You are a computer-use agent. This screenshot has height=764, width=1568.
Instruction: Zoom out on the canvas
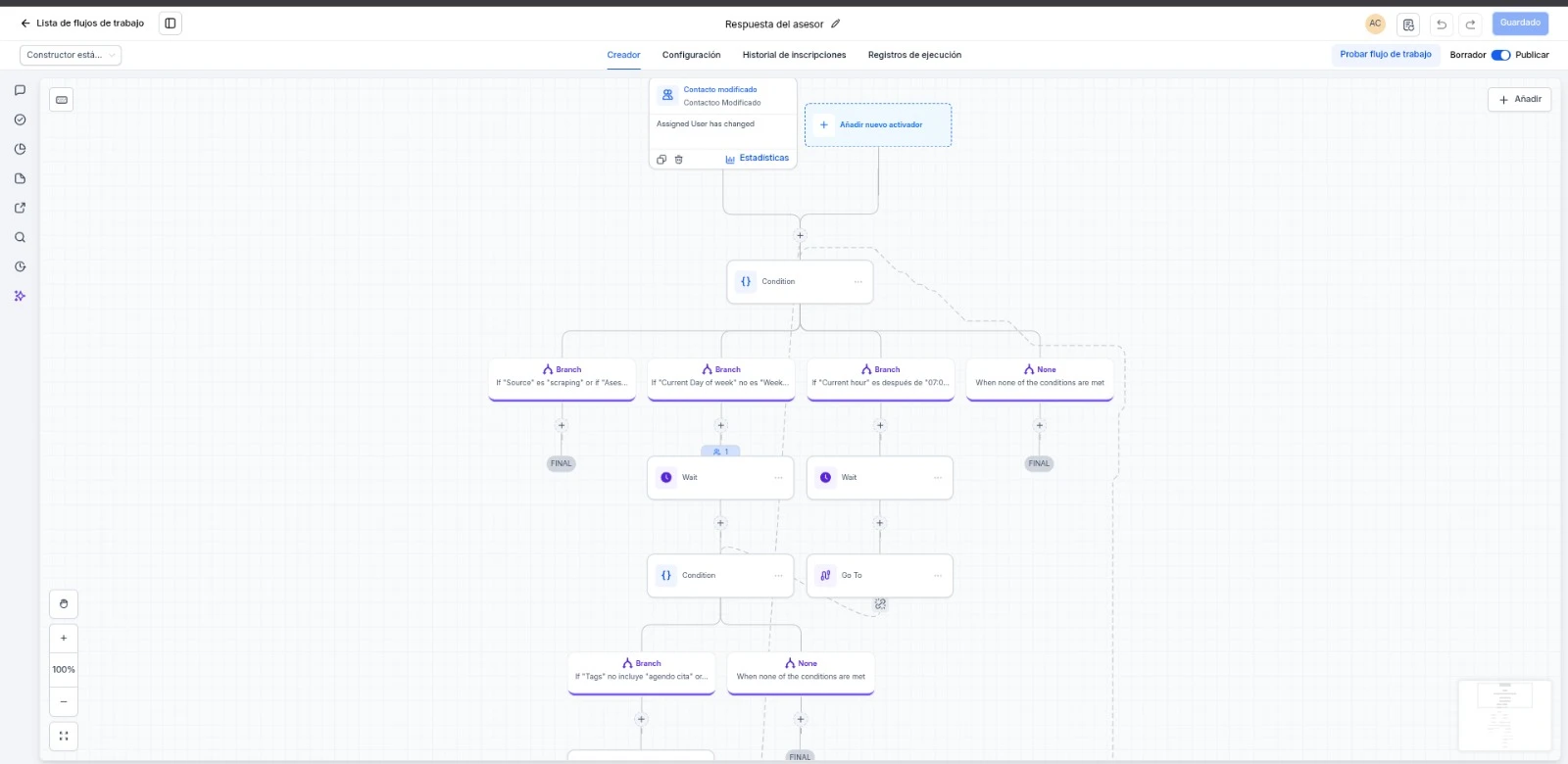click(64, 701)
